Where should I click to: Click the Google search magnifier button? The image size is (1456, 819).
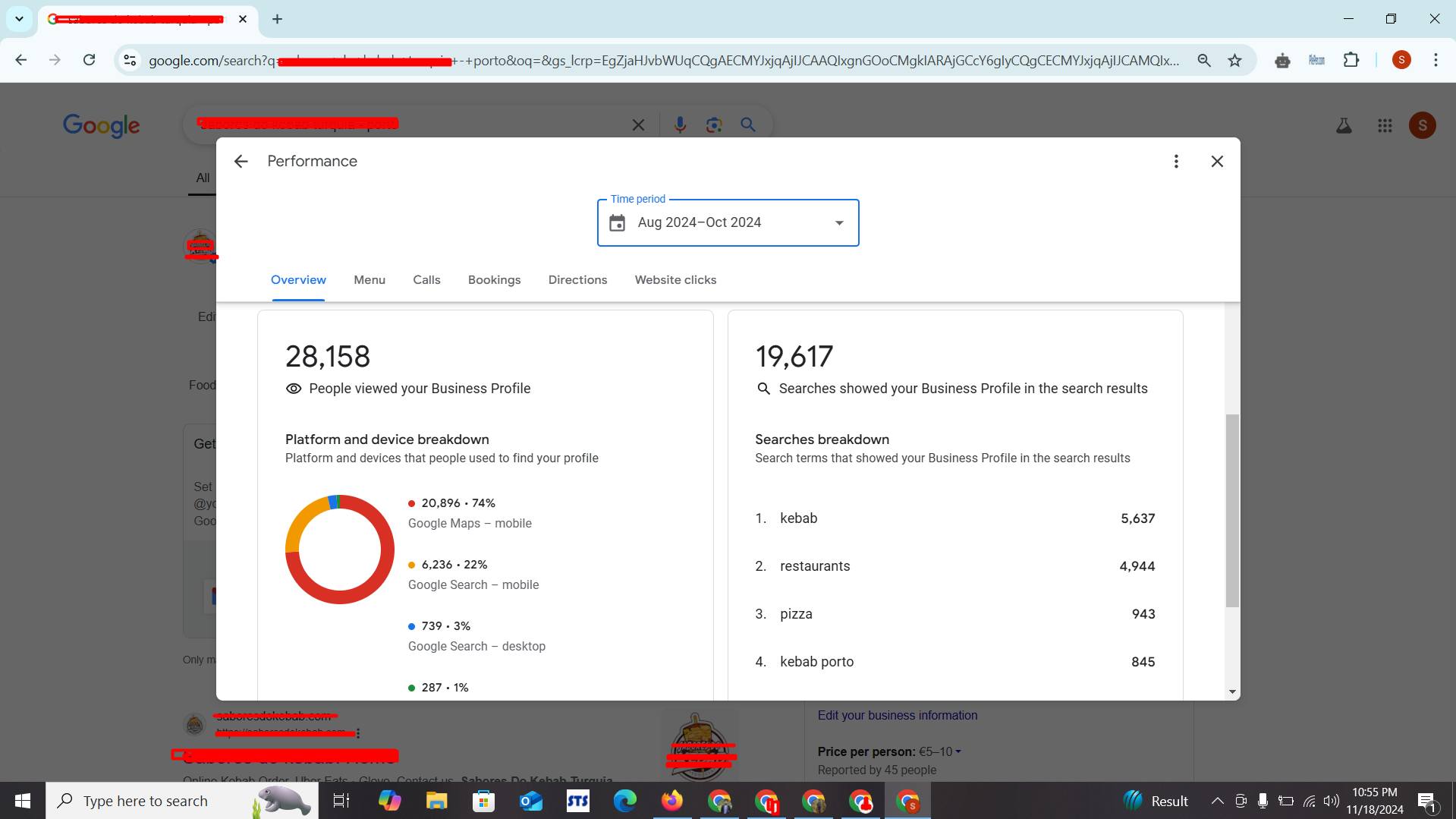point(748,125)
